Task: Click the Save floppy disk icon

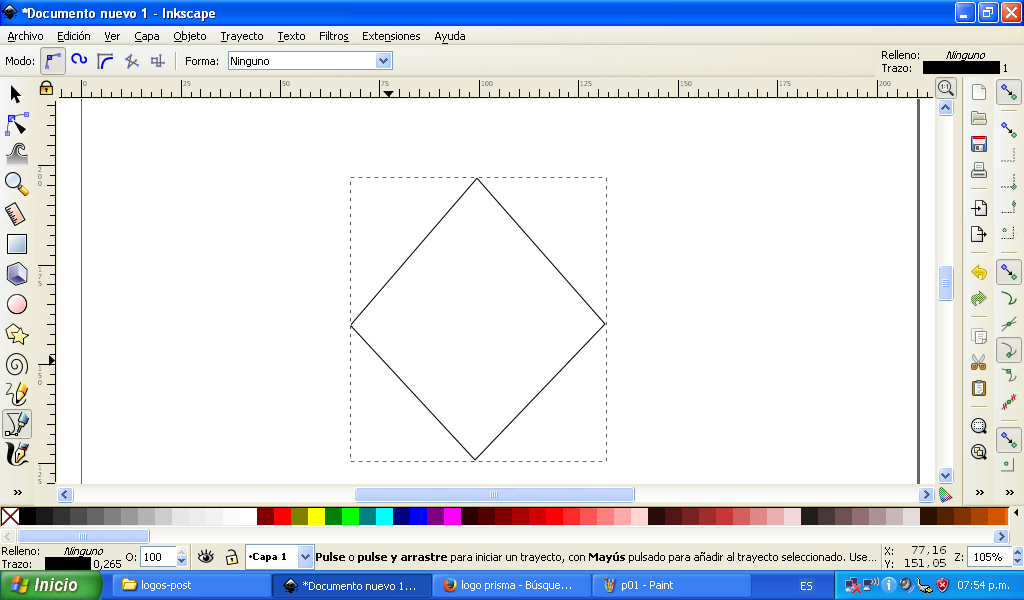Action: (978, 144)
